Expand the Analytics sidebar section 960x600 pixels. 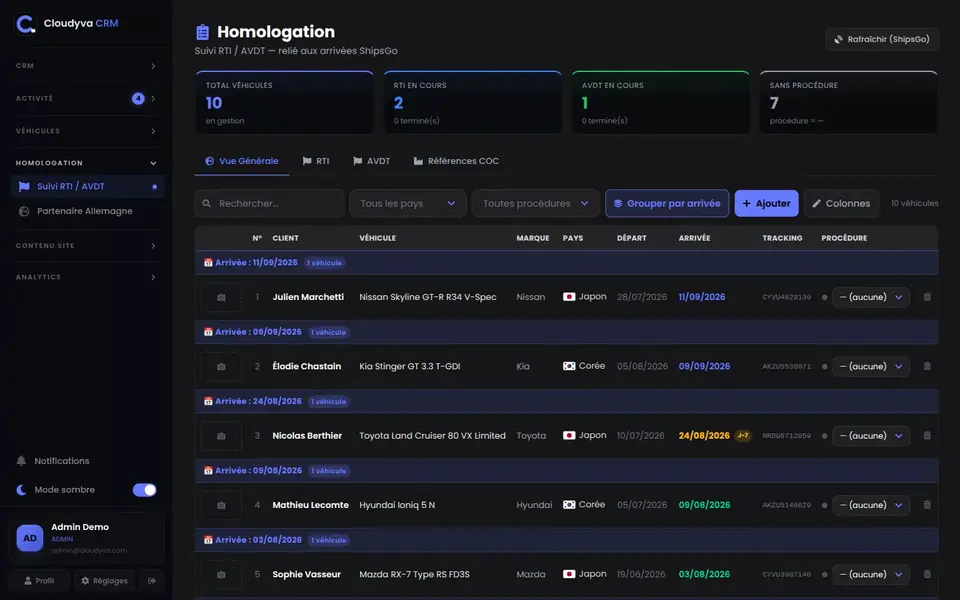(x=86, y=277)
